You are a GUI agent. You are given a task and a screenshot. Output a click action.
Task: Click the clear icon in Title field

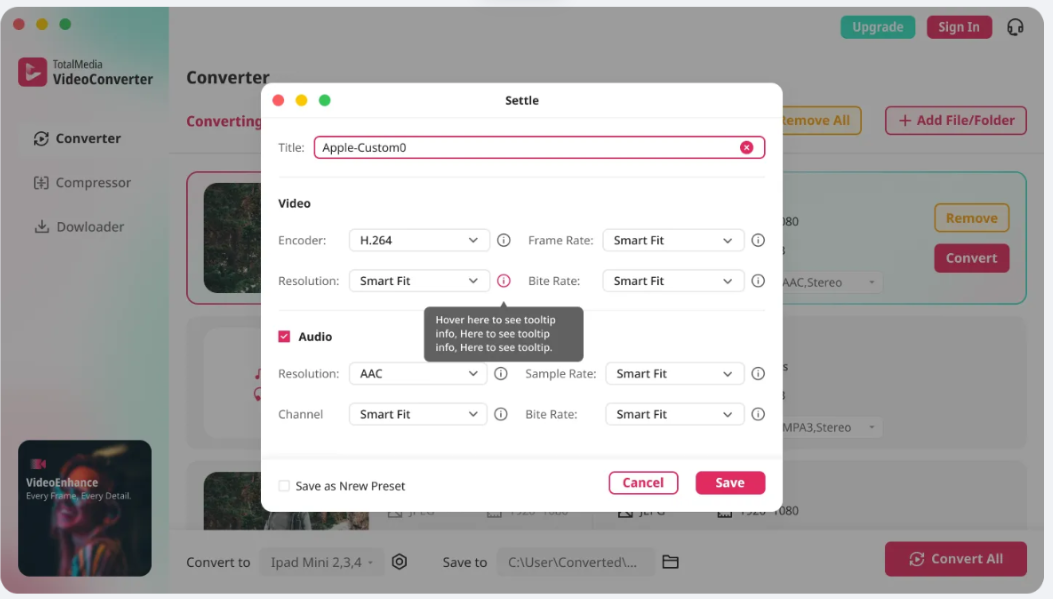[746, 148]
